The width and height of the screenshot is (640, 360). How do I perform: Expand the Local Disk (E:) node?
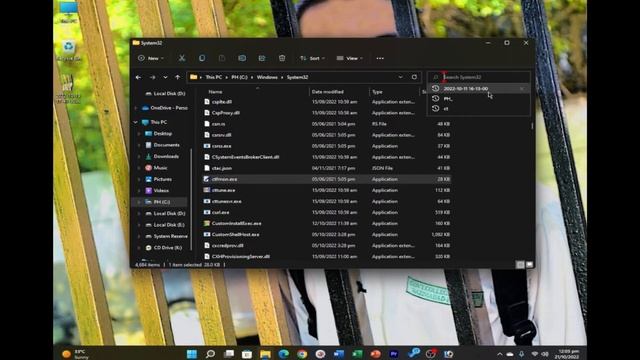[x=139, y=225]
